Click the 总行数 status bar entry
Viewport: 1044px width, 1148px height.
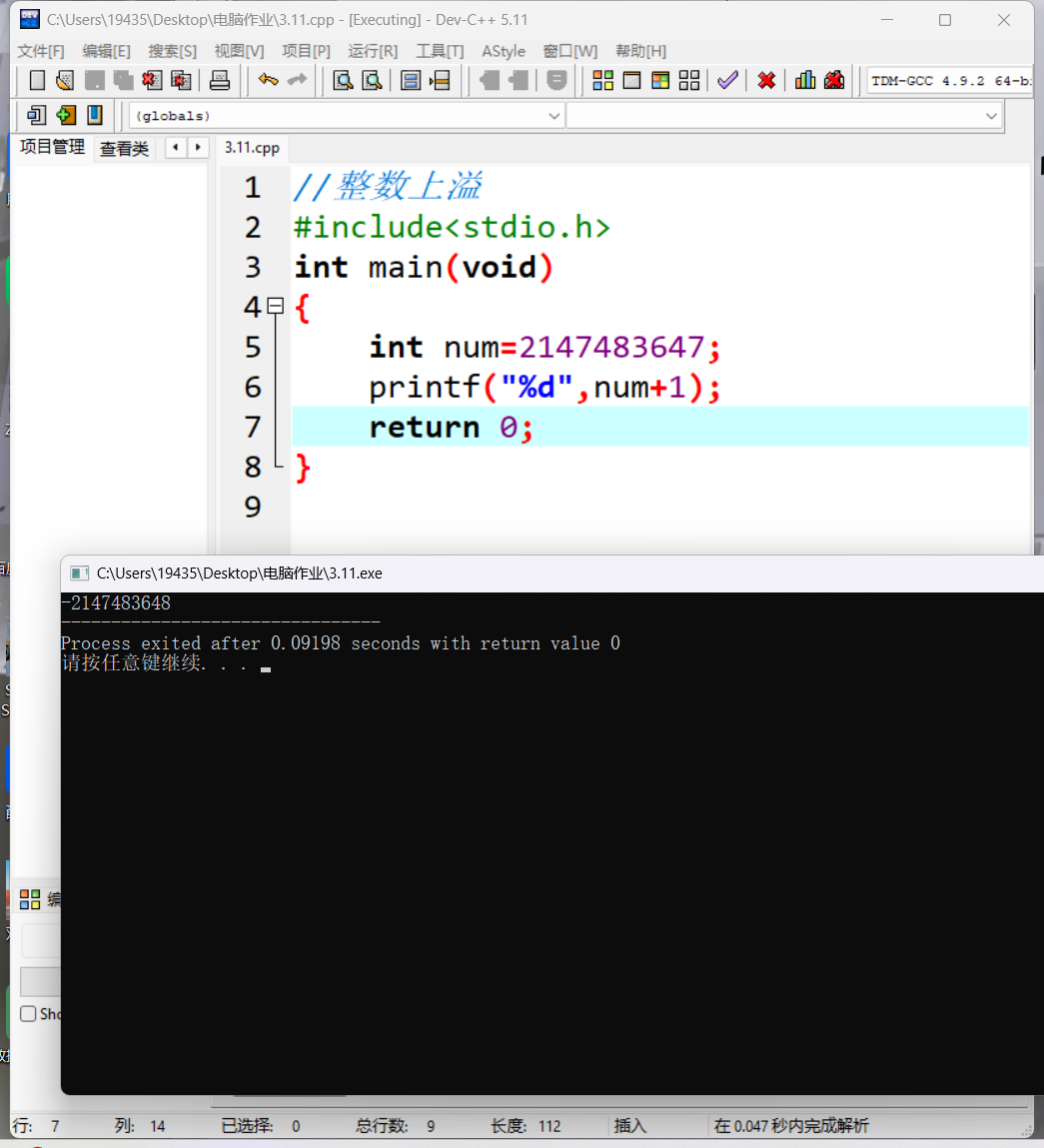(x=396, y=1125)
